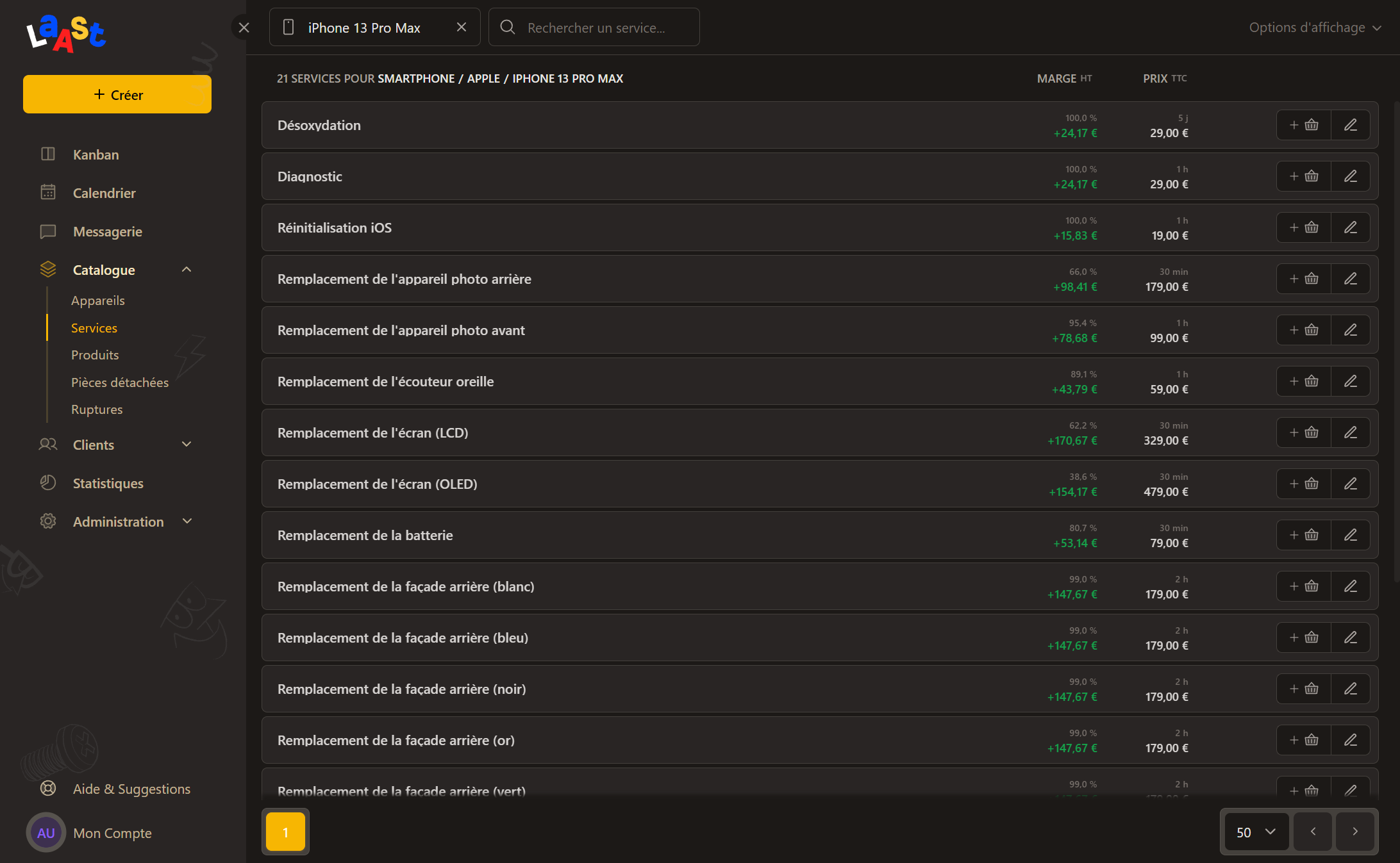Add écran (OLED) replacement to basket
Screen dimensions: 1400x863
click(1304, 484)
